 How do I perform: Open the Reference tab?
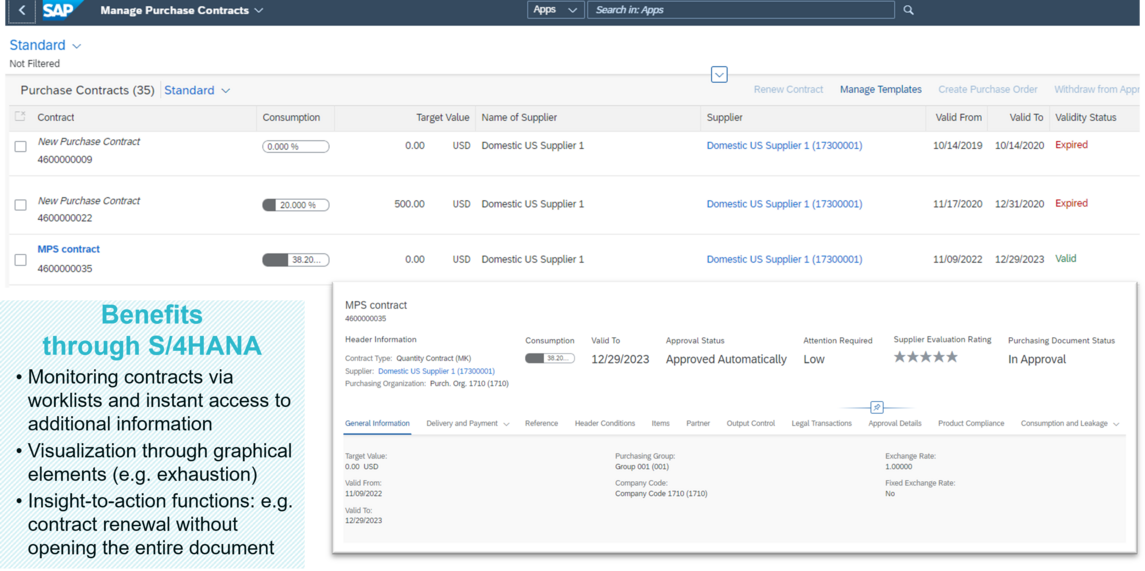(x=541, y=424)
